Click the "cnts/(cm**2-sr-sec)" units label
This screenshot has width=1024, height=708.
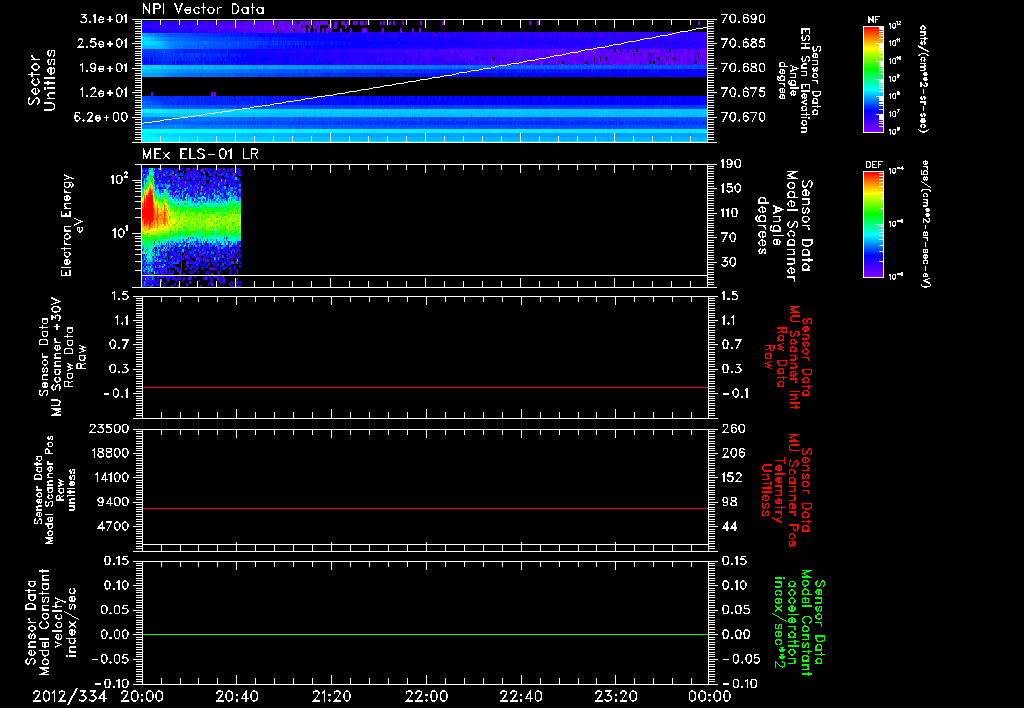coord(923,78)
